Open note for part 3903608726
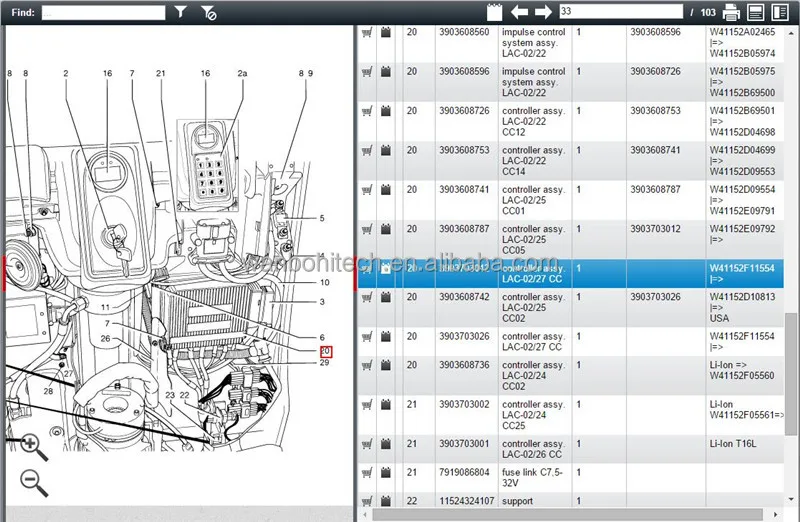 coord(386,111)
